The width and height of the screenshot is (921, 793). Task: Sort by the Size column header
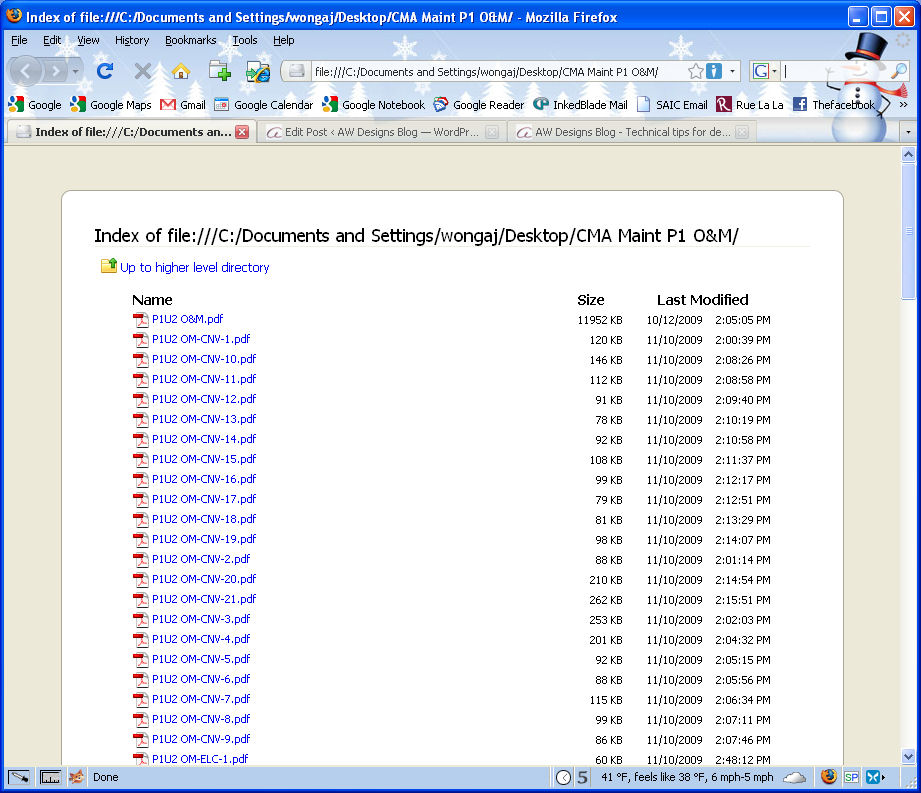pyautogui.click(x=591, y=300)
